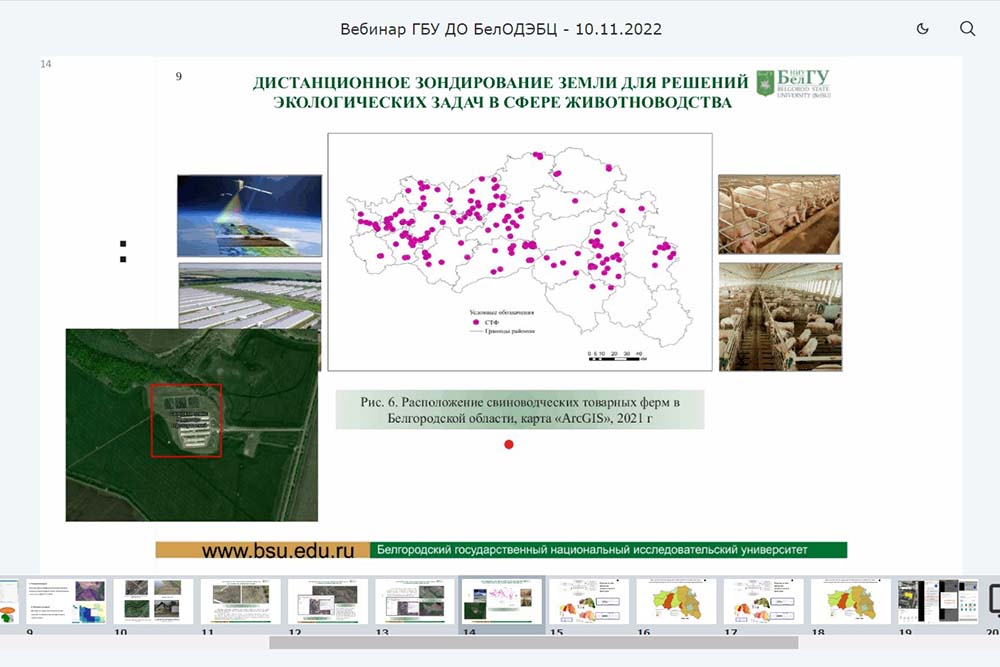Click the webinar title heading
This screenshot has width=1000, height=667.
(x=500, y=29)
